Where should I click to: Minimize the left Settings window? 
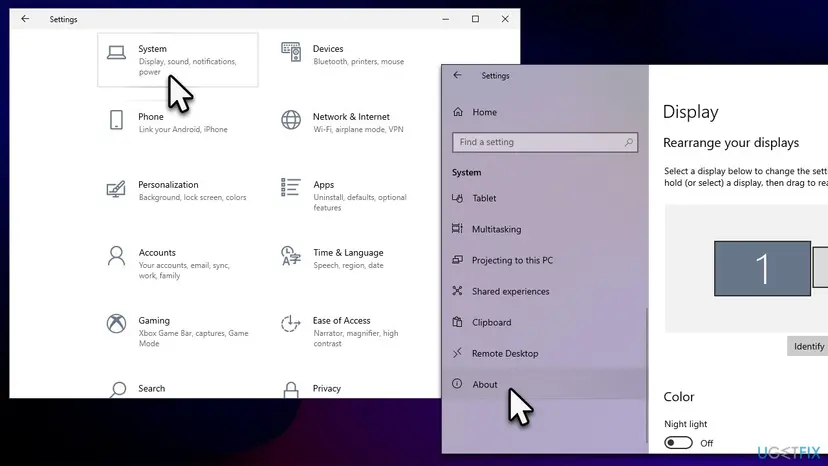pyautogui.click(x=446, y=19)
